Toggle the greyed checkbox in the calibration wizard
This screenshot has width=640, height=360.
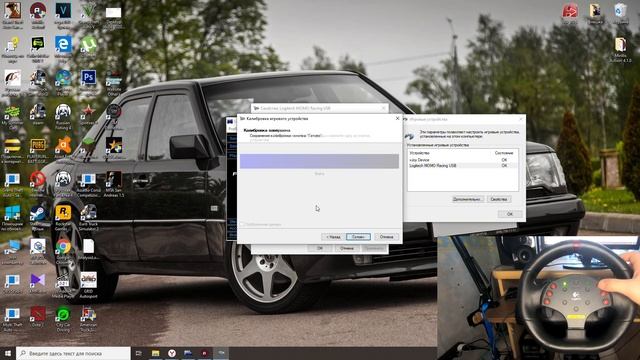242,224
